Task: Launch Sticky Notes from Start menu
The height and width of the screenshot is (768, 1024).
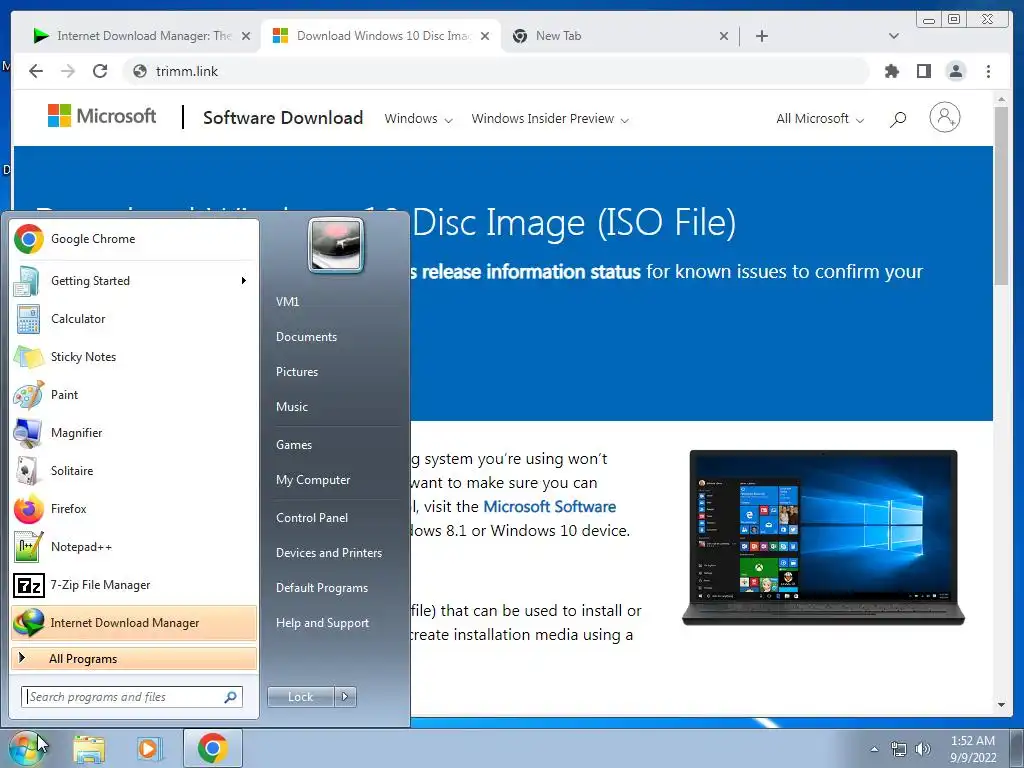Action: click(134, 357)
